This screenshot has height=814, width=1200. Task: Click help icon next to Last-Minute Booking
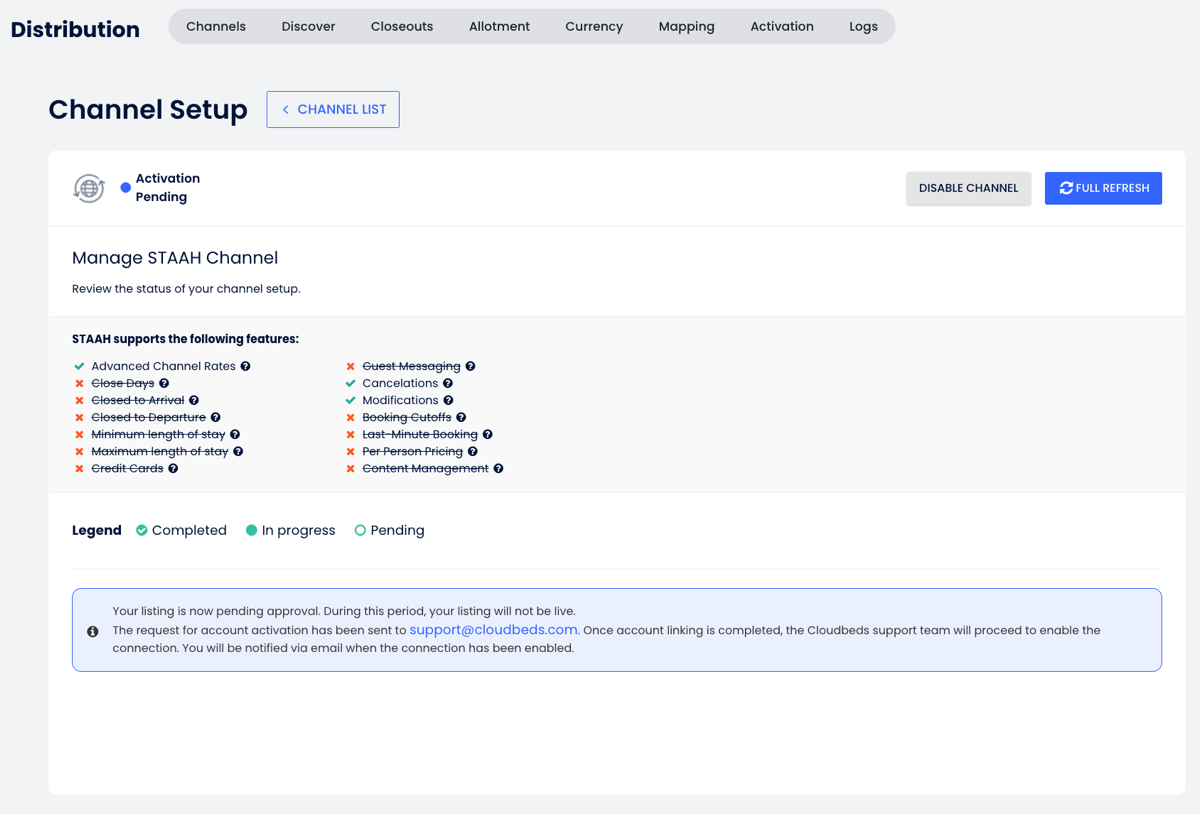[487, 435]
